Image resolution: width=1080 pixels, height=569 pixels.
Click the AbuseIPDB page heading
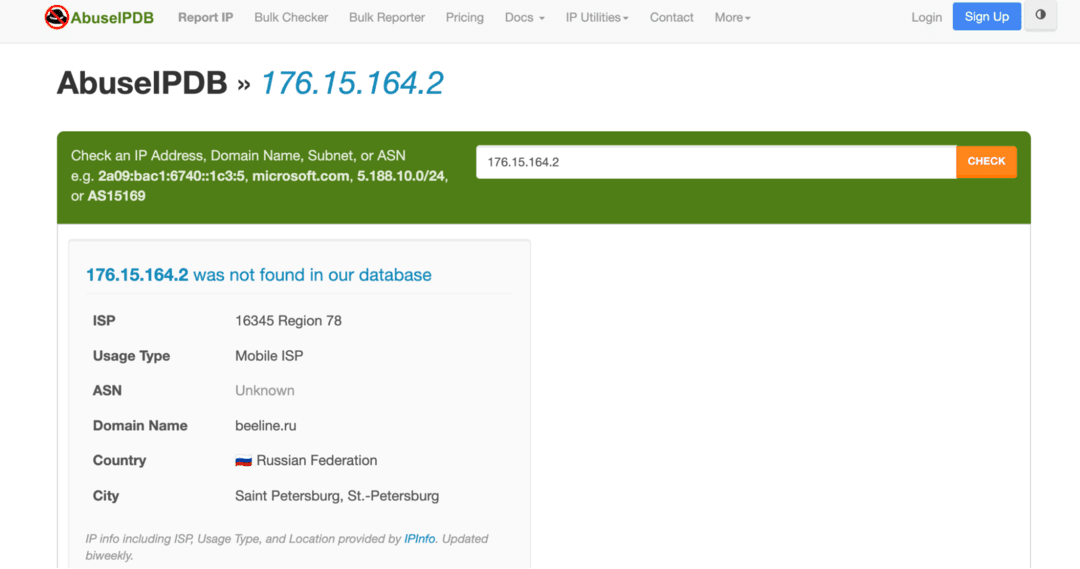point(142,83)
